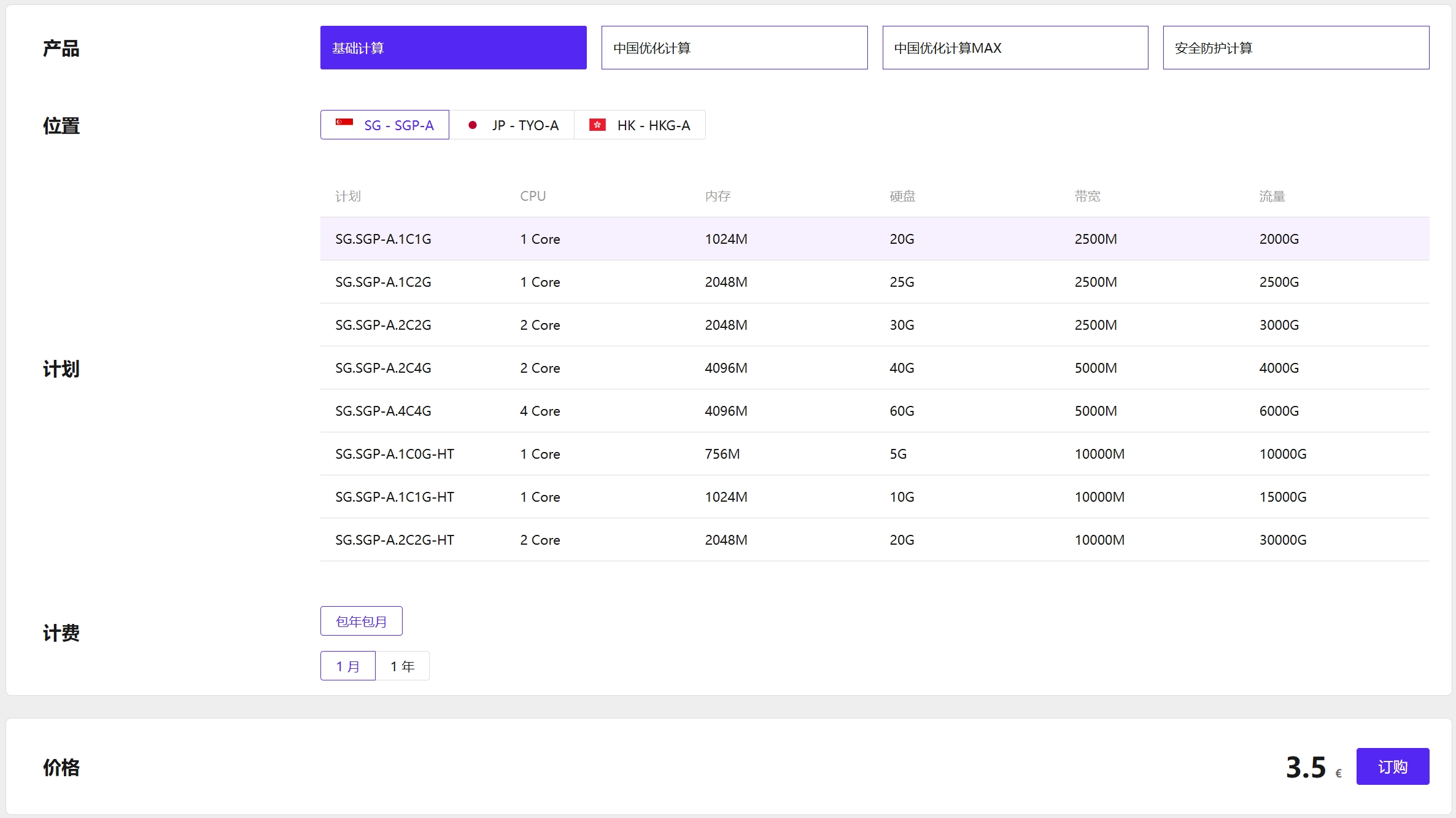Click the Singapore flag icon
1456x818 pixels.
click(344, 123)
